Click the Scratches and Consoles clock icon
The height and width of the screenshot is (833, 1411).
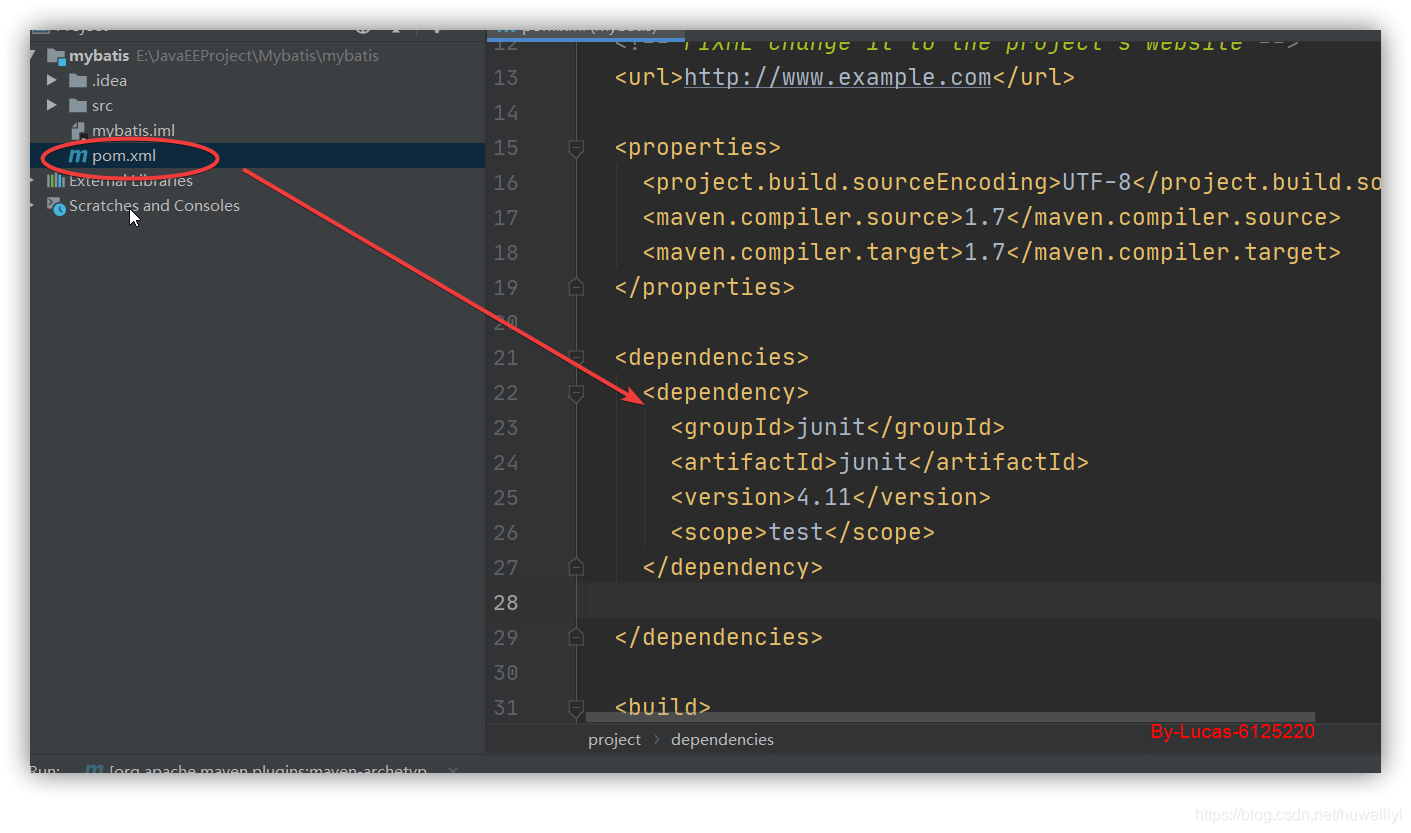pos(56,206)
